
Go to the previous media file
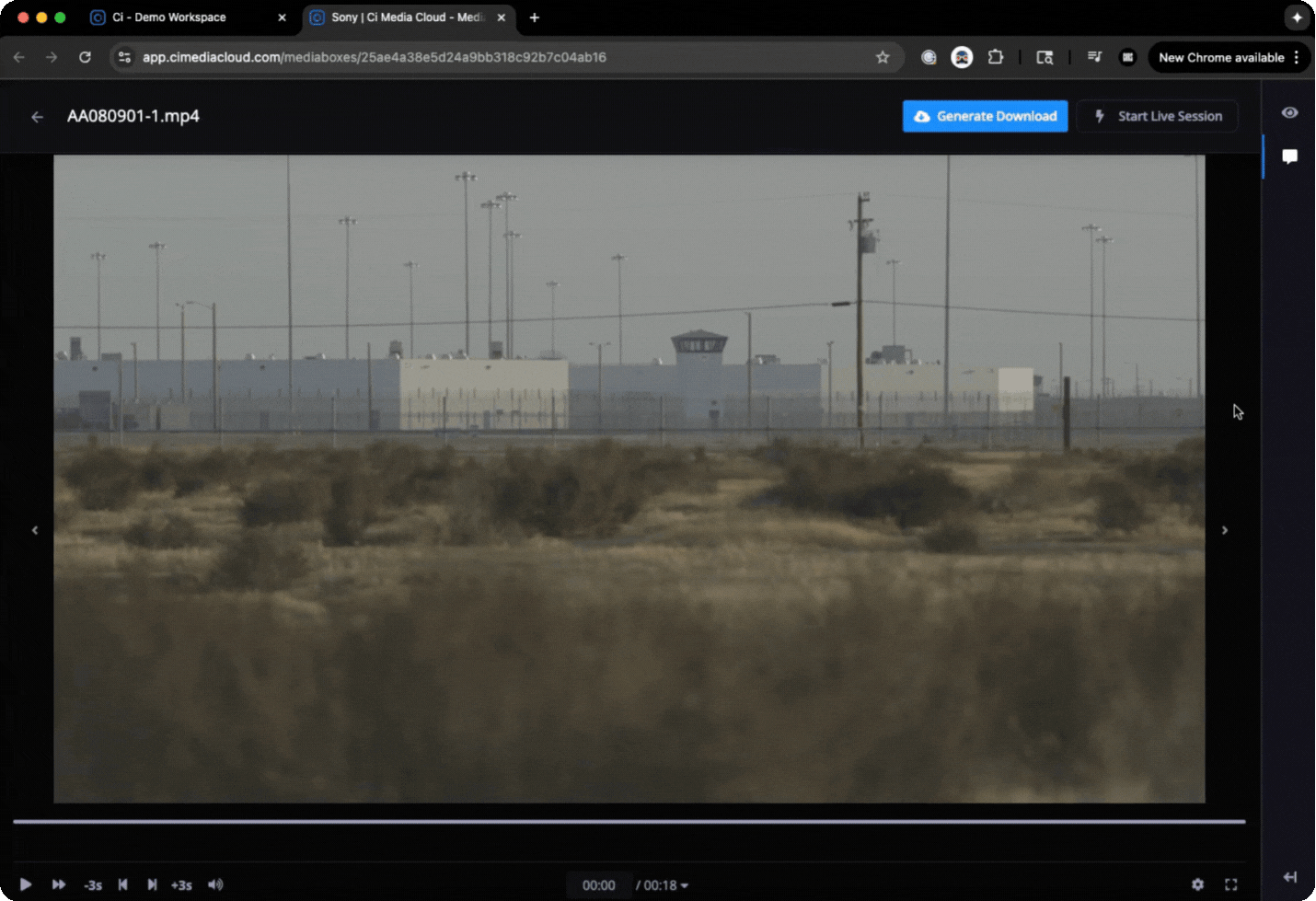35,530
